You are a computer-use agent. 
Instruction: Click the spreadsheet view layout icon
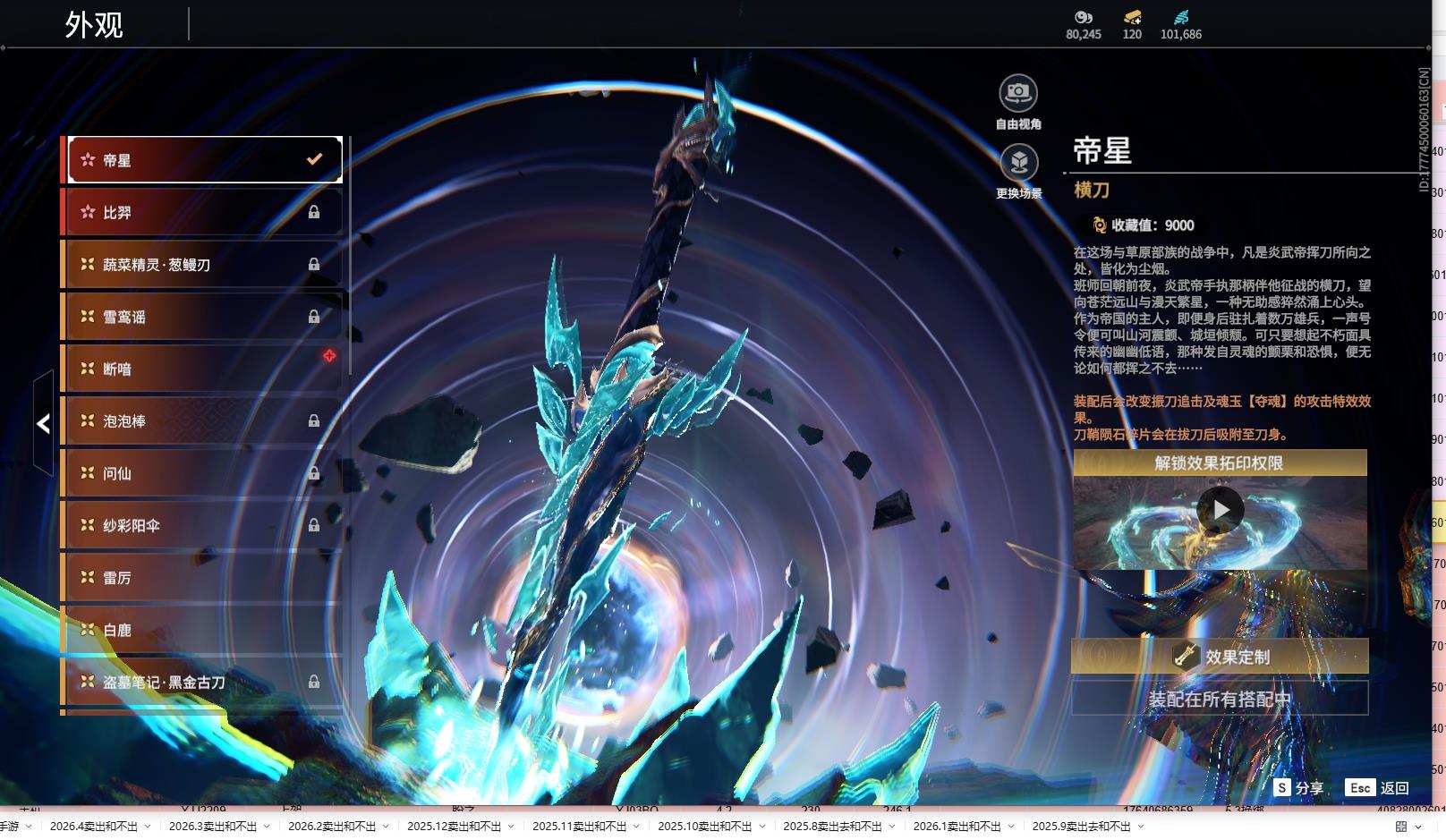[1401, 827]
